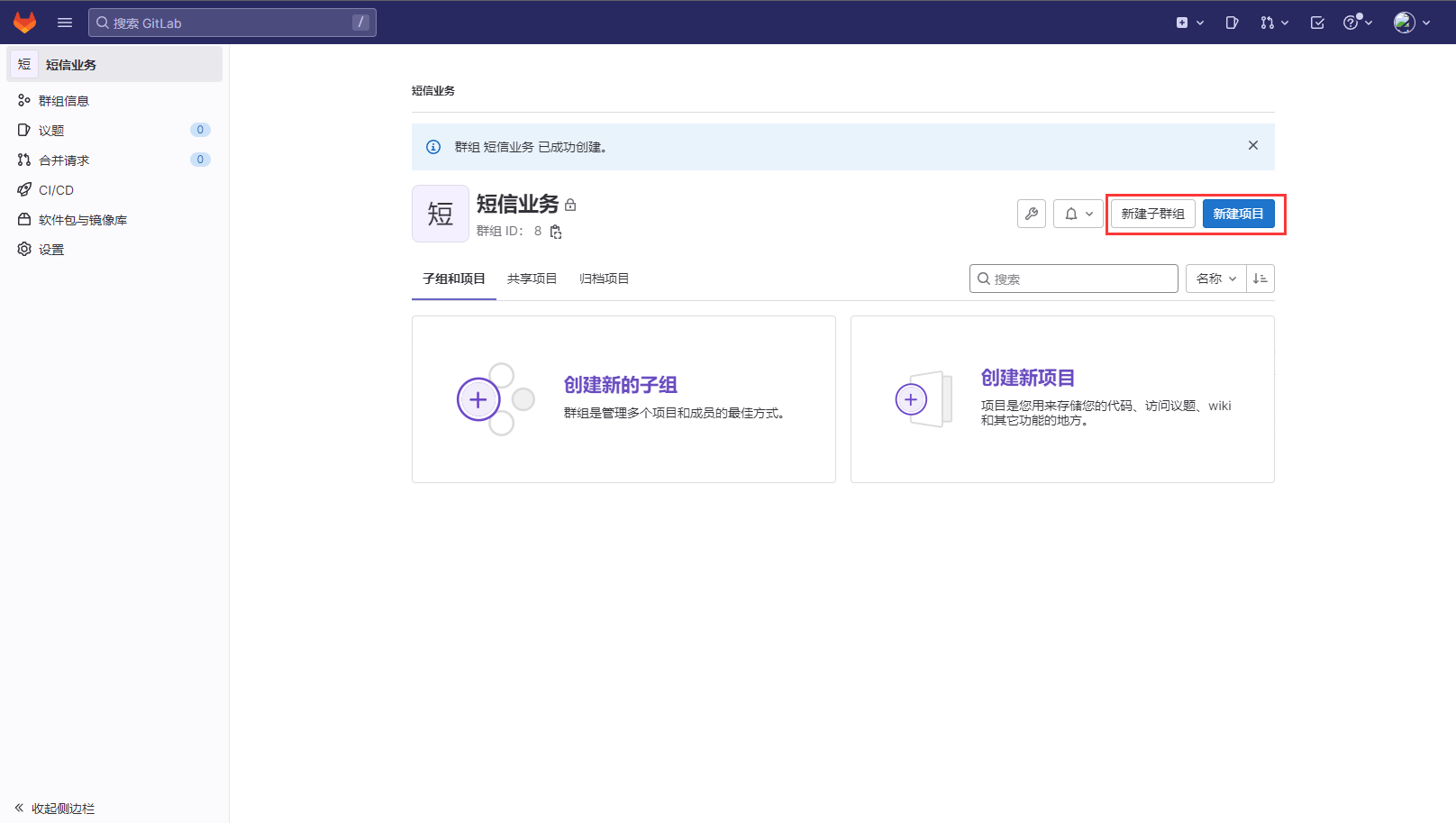Open the notification bell dropdown
The width and height of the screenshot is (1456, 823).
(1078, 214)
